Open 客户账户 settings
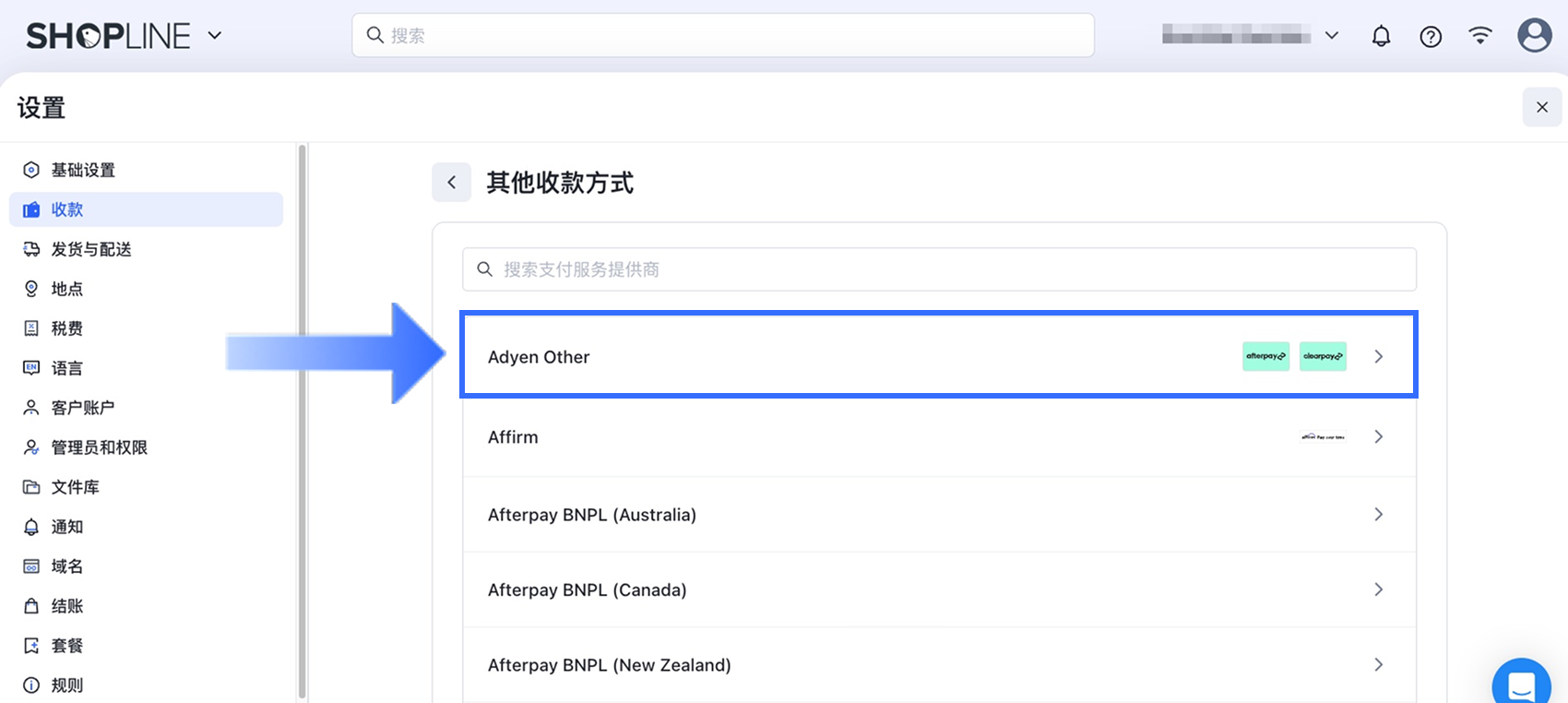This screenshot has width=1568, height=703. click(x=146, y=408)
